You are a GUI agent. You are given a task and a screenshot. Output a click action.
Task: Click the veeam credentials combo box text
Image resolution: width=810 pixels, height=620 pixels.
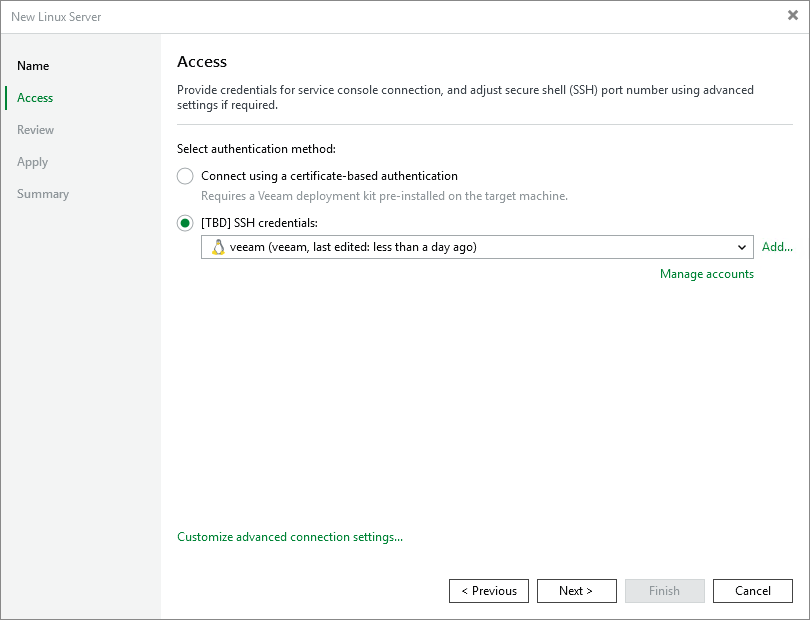click(353, 247)
